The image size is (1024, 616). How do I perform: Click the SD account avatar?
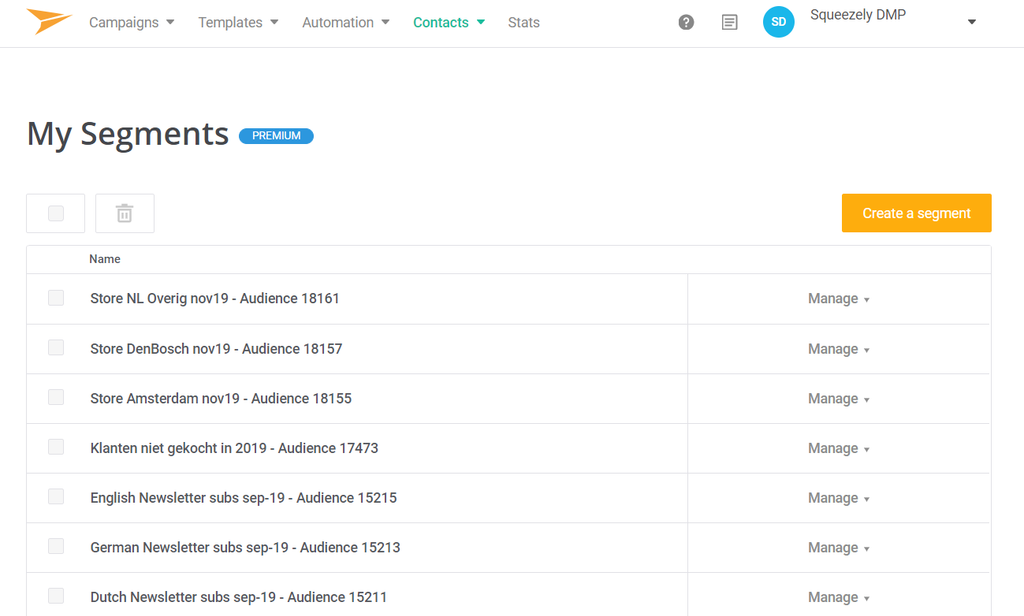(778, 22)
